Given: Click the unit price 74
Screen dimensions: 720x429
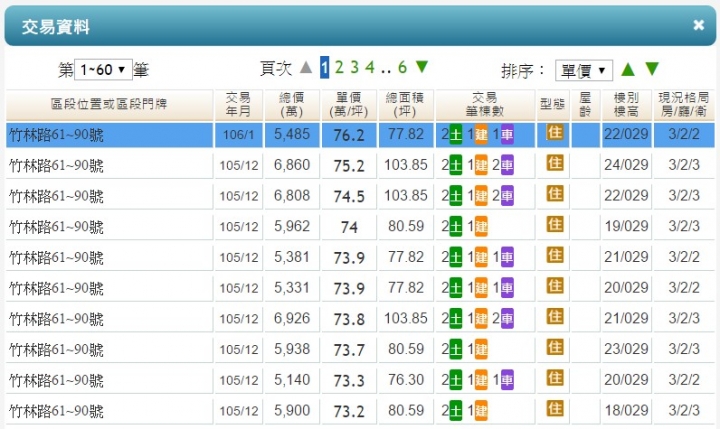Looking at the screenshot, I should pos(349,227).
